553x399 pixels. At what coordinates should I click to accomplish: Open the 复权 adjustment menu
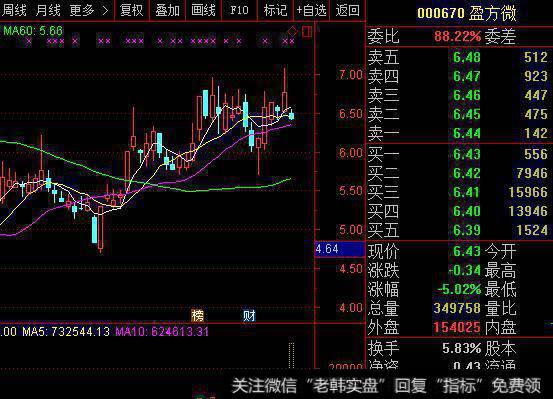(x=132, y=10)
